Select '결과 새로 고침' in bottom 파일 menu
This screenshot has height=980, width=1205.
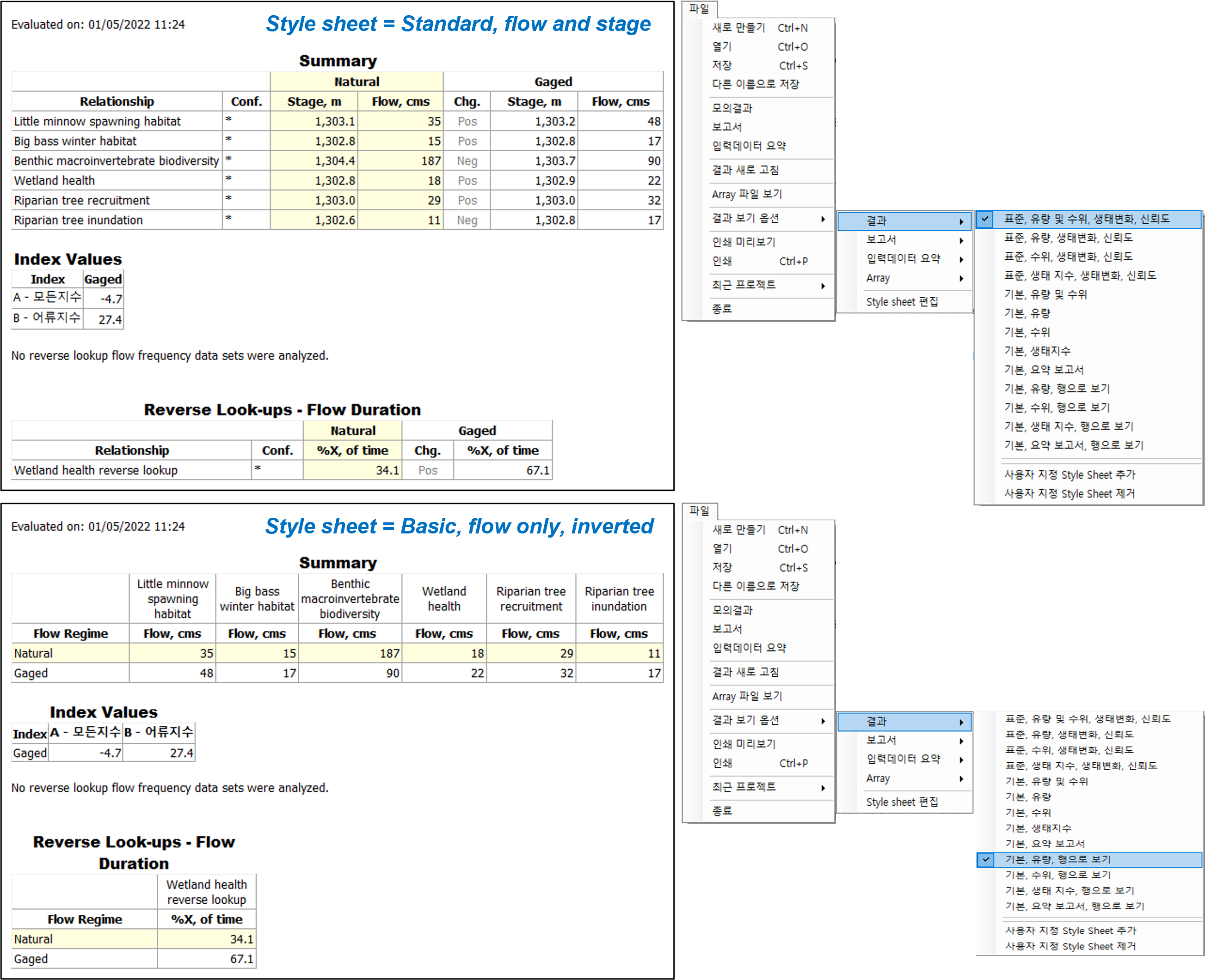point(745,672)
